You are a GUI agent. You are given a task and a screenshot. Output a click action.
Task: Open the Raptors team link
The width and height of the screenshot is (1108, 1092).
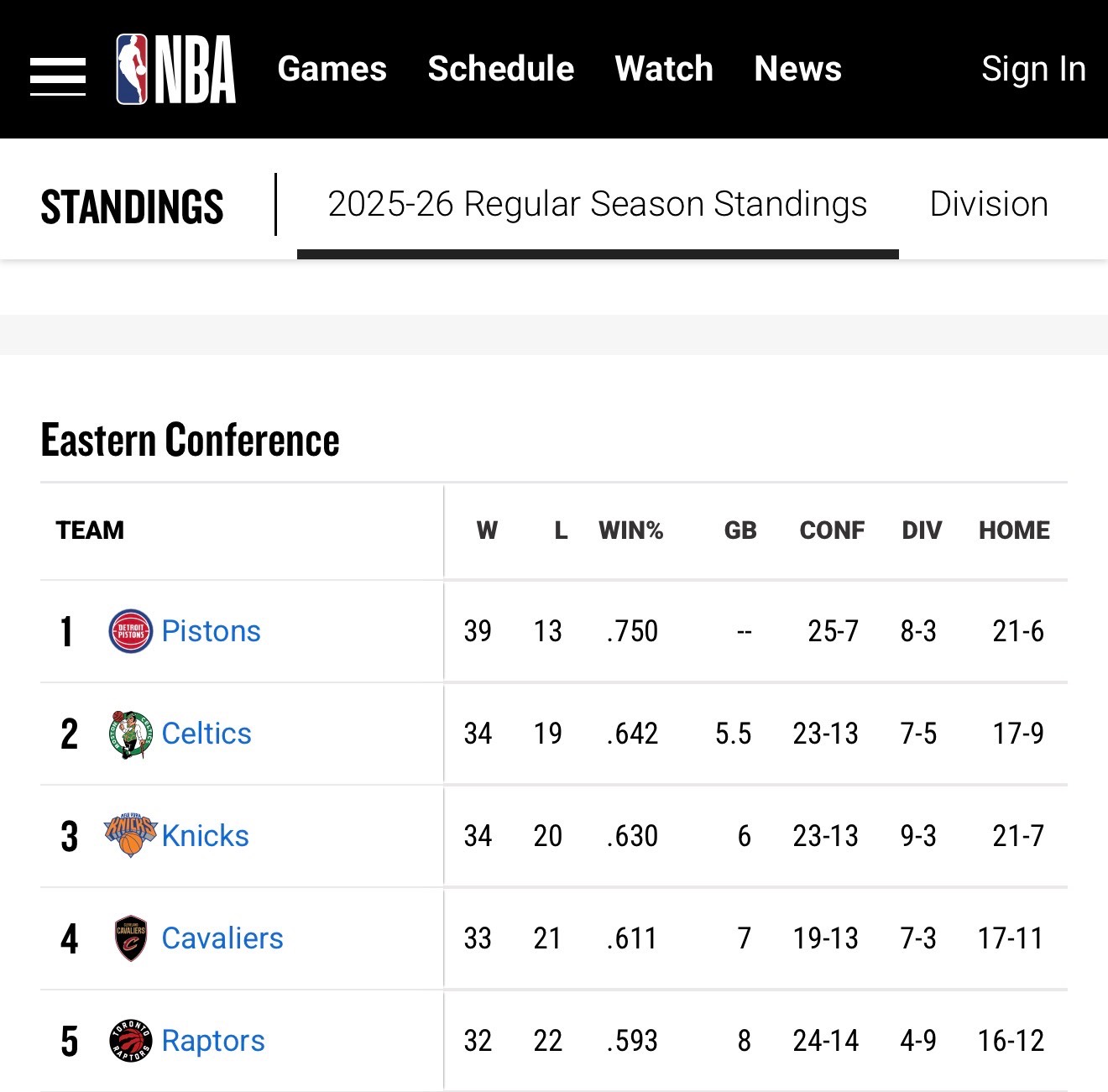[x=213, y=1041]
